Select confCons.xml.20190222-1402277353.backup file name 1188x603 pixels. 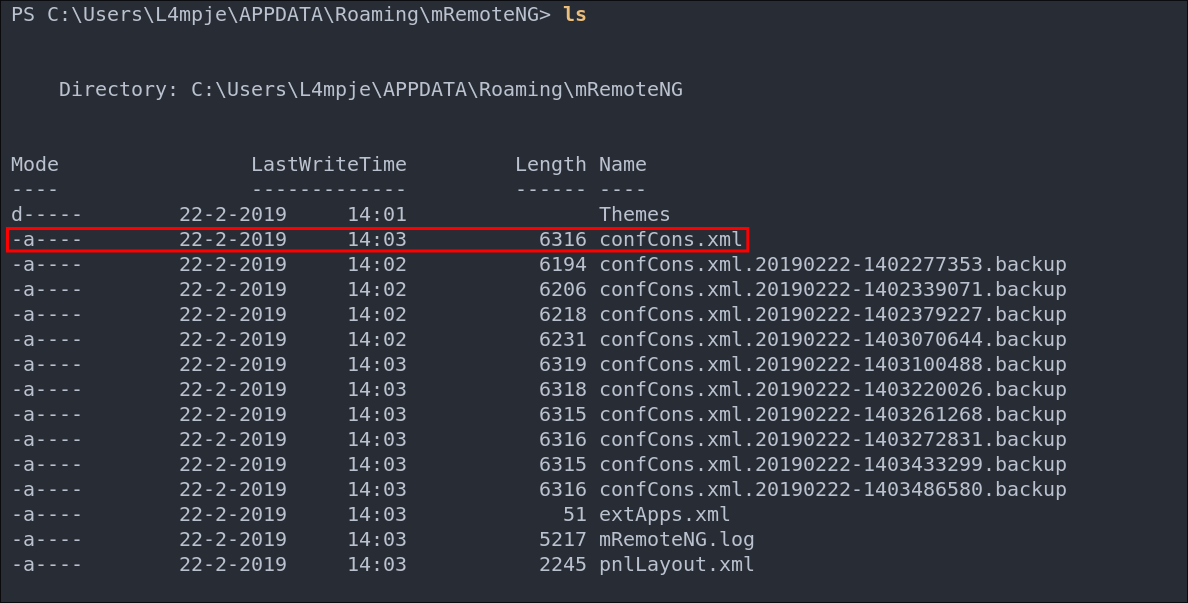(833, 264)
